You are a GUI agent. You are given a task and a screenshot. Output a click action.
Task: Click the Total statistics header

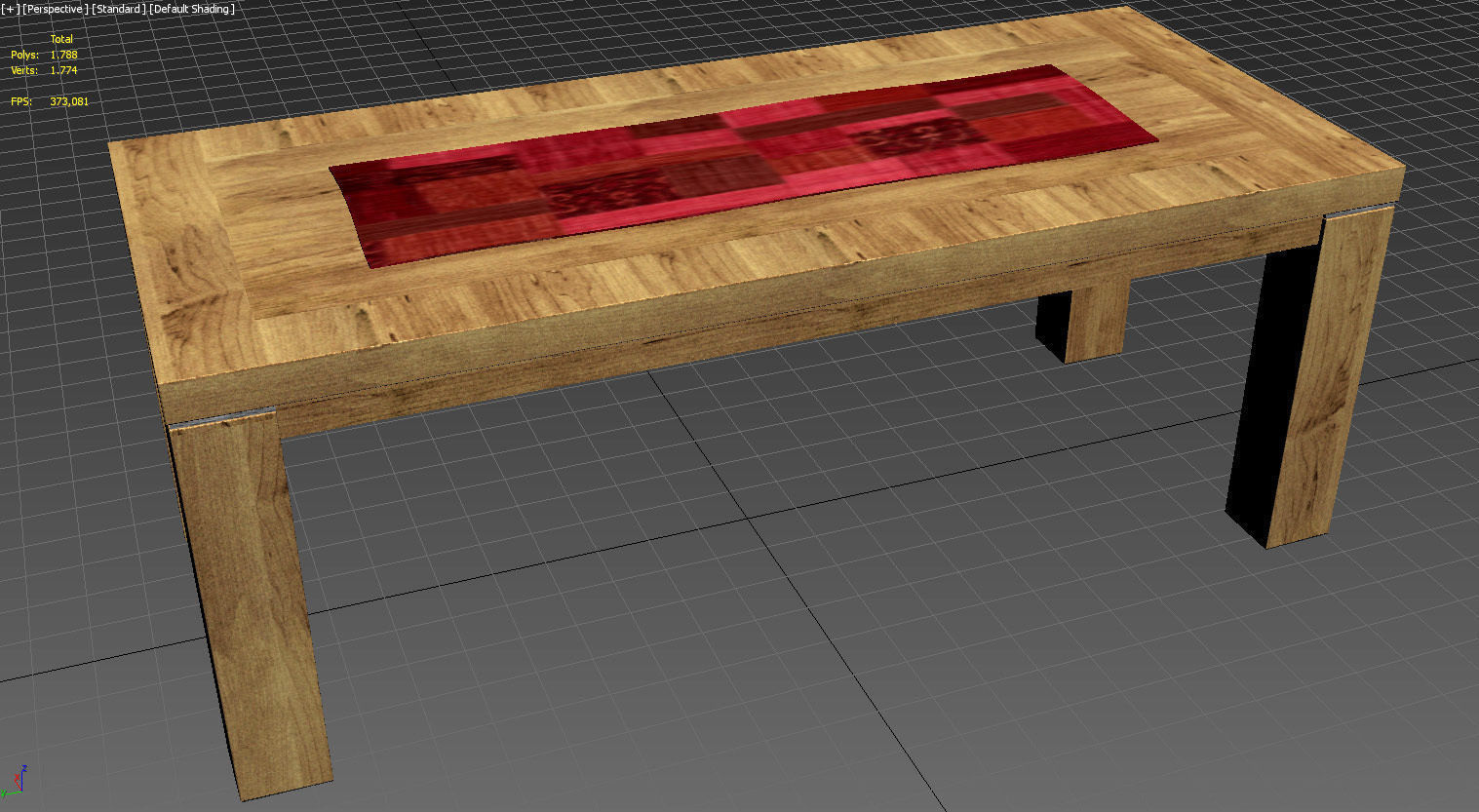coord(61,39)
